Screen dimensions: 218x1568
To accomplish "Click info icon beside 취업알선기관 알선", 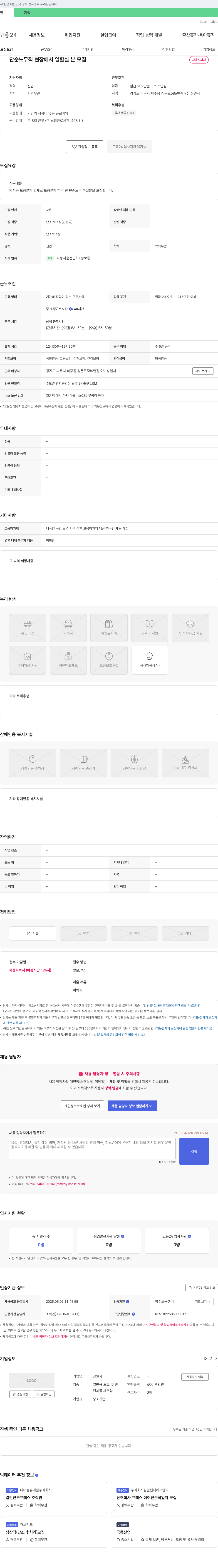I will (x=123, y=1236).
